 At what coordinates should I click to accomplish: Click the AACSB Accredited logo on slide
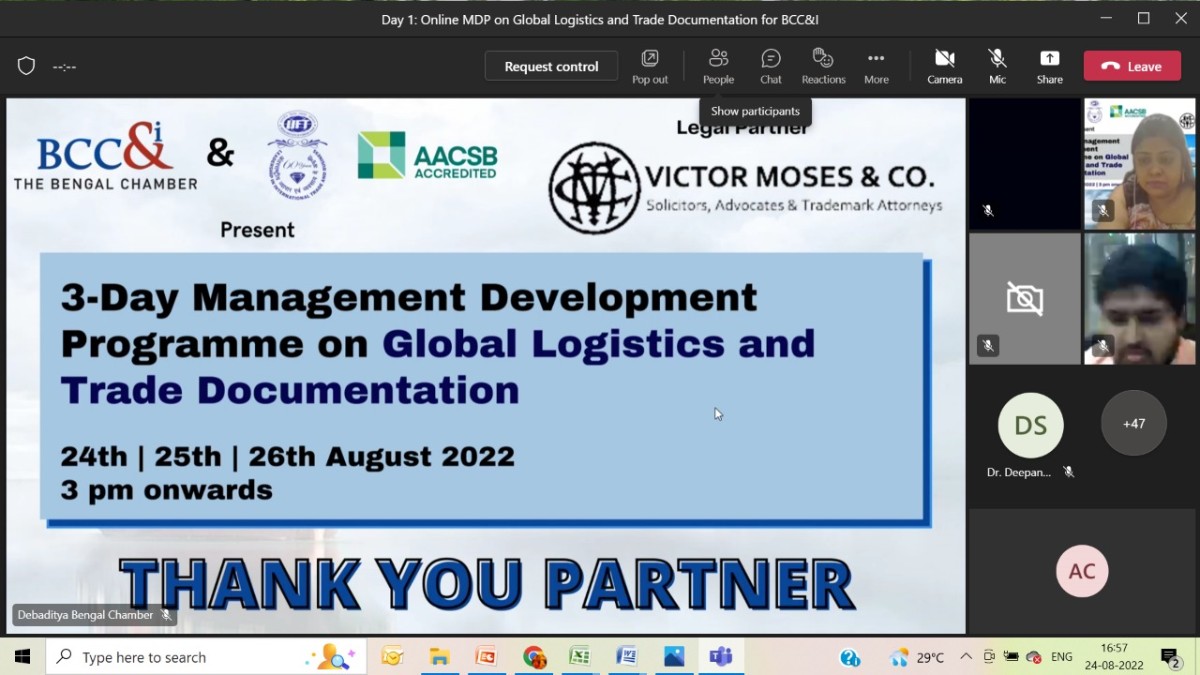click(x=427, y=156)
